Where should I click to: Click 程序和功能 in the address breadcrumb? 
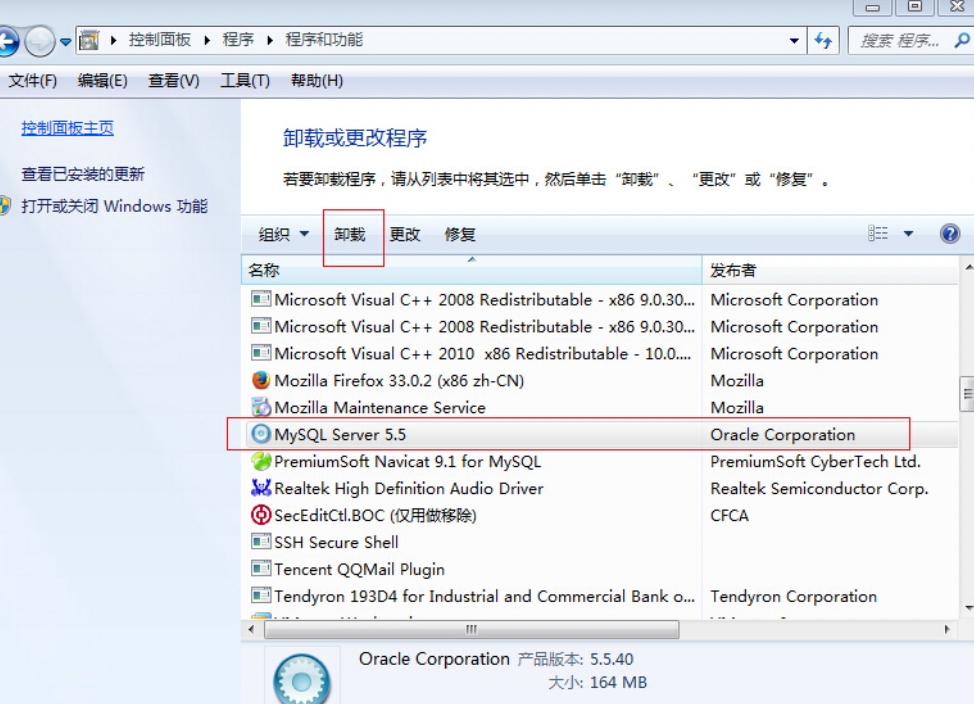(324, 40)
